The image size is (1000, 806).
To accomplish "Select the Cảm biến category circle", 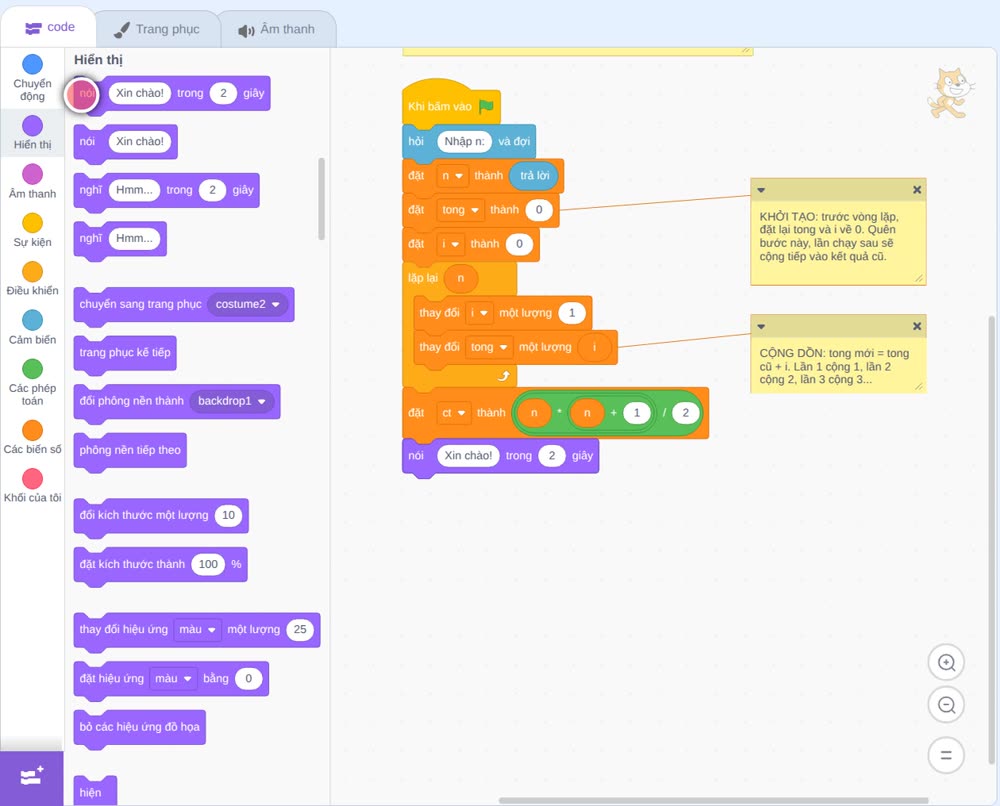I will 32,320.
